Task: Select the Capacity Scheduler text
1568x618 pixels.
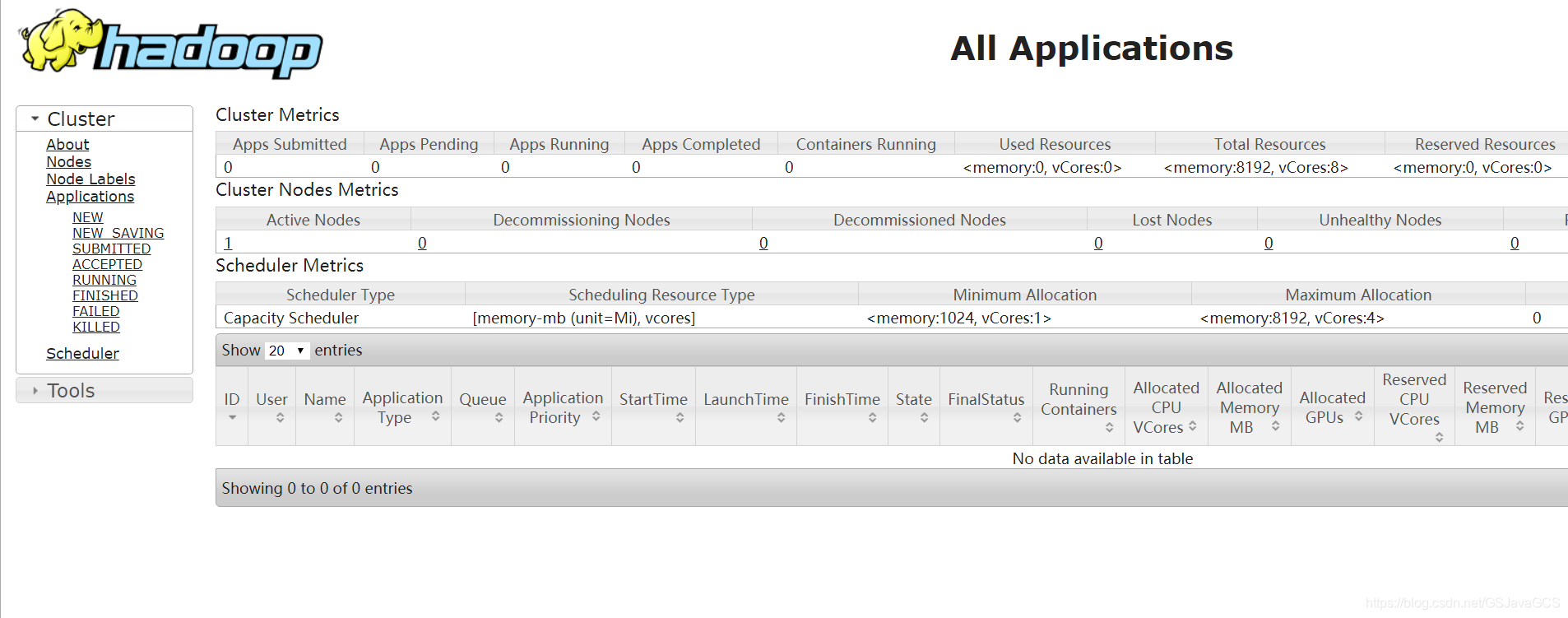Action: pos(291,318)
